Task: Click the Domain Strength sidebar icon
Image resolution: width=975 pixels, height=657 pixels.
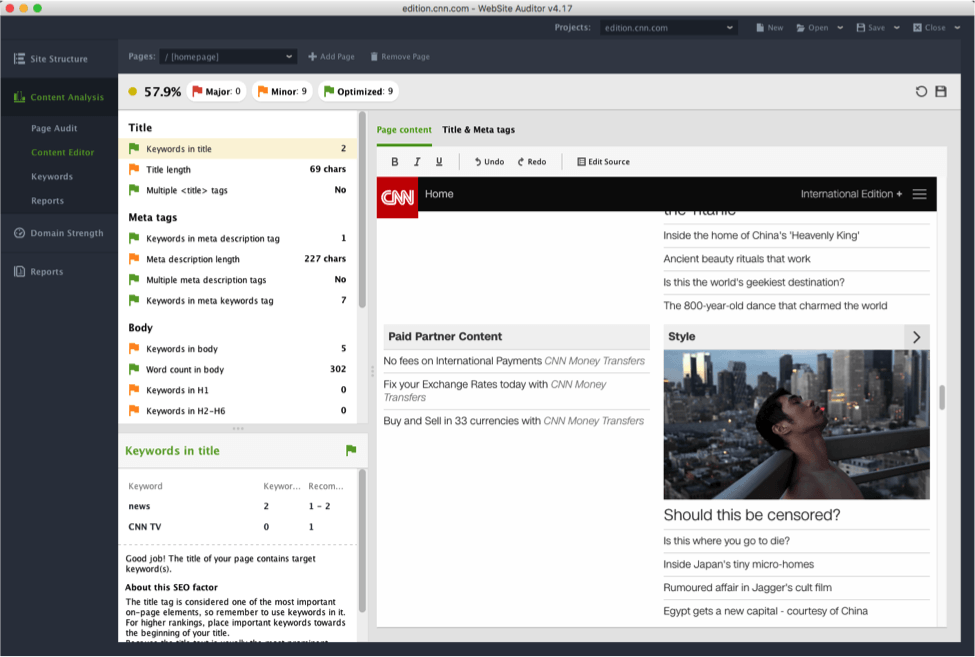Action: pyautogui.click(x=20, y=233)
